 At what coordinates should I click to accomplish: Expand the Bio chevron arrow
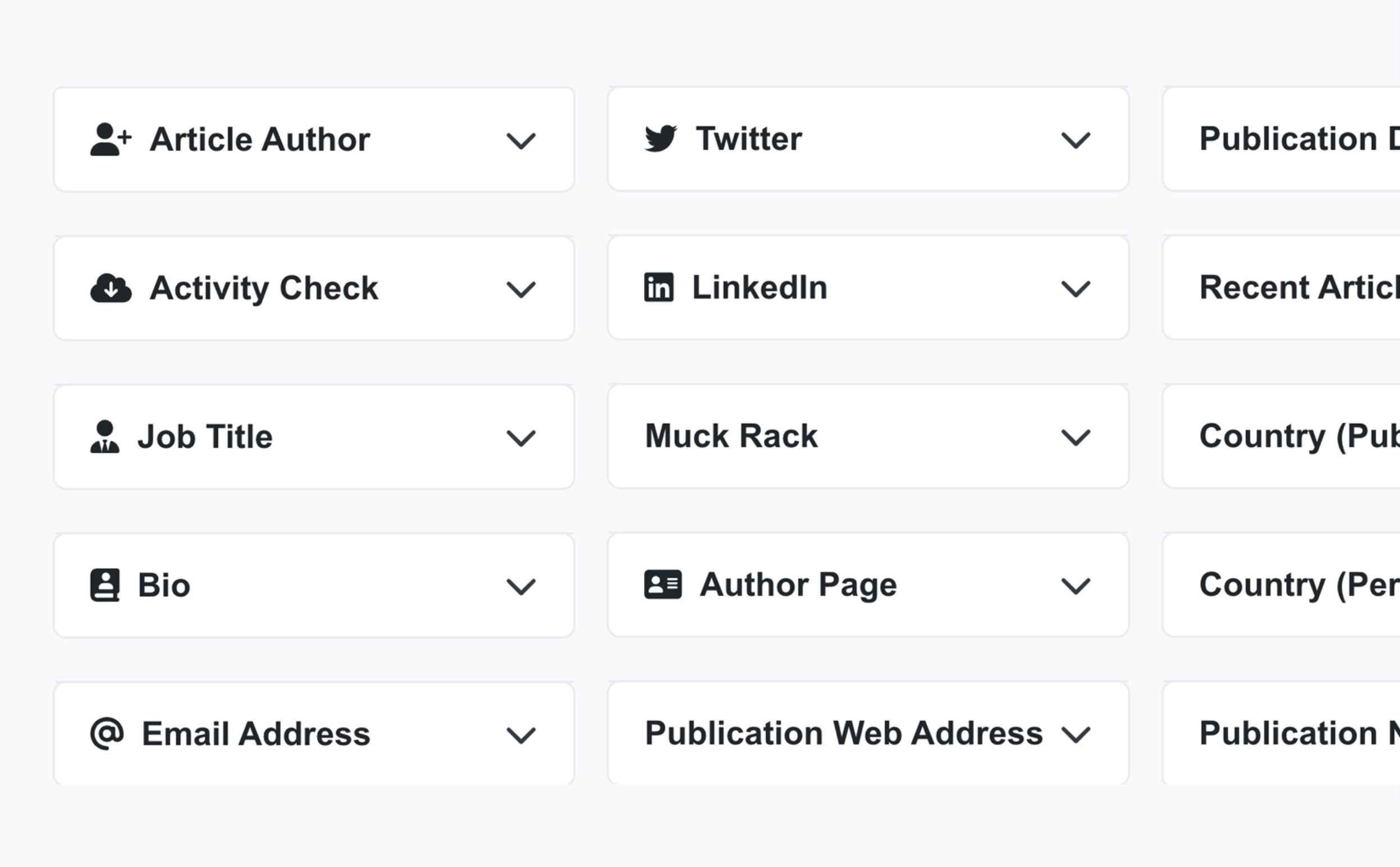520,587
